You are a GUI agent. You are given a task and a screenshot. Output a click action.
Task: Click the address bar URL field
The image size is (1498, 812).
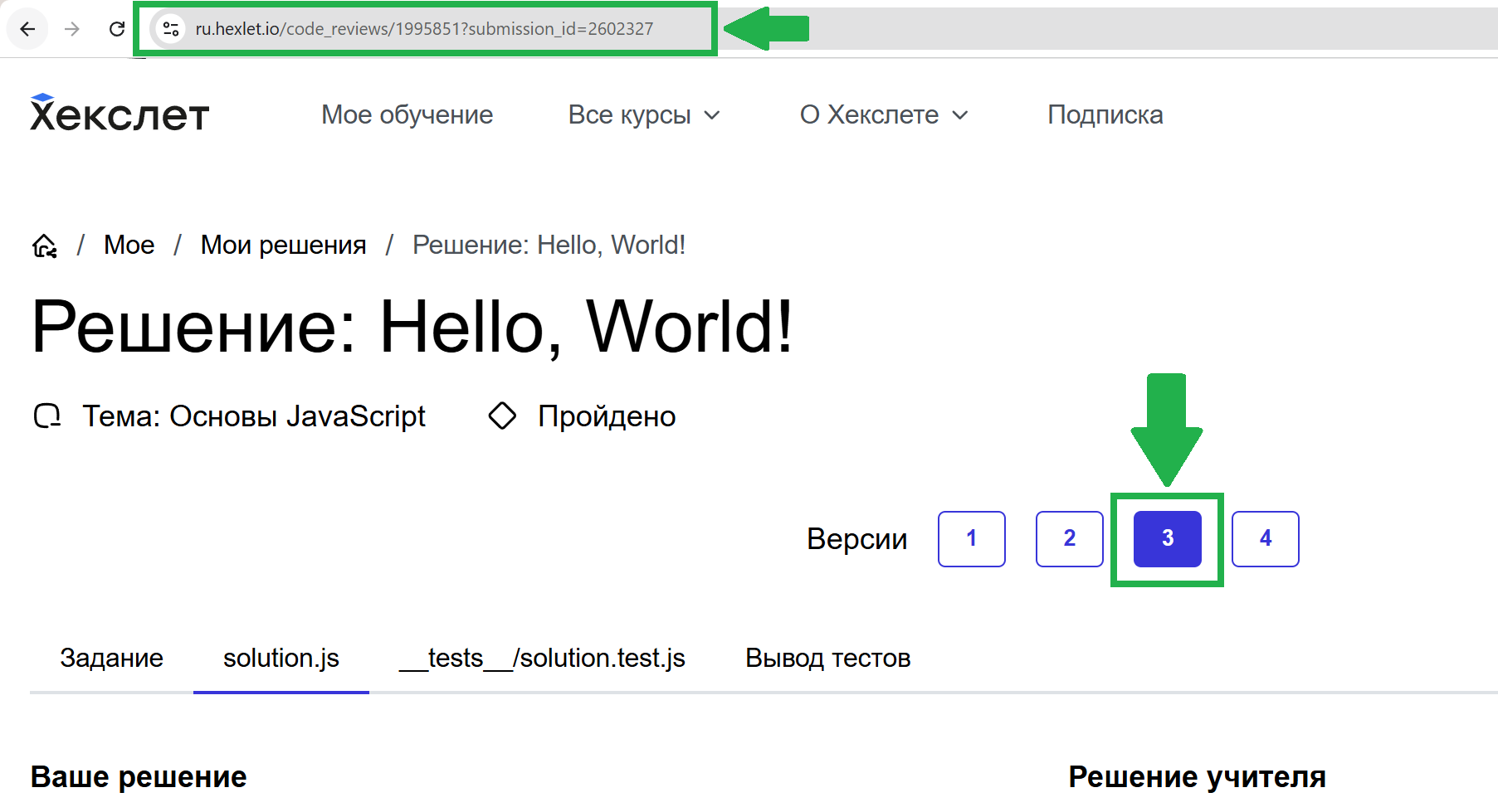424,29
